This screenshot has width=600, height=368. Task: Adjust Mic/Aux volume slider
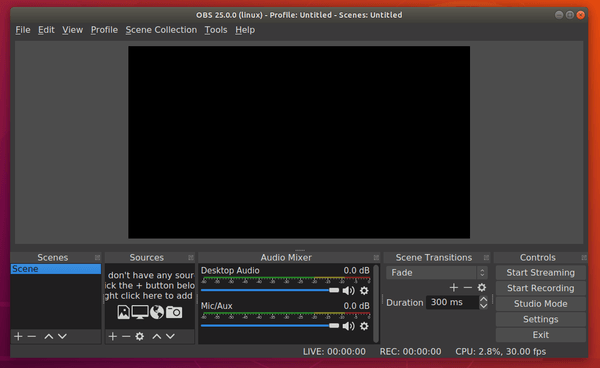270,326
